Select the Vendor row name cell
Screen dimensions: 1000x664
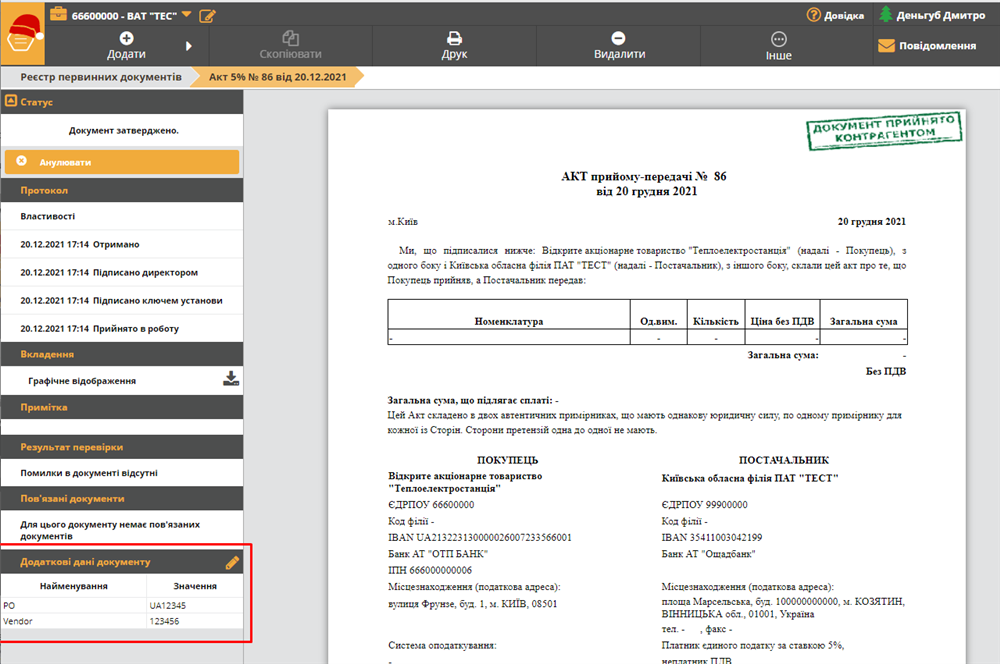pos(73,621)
